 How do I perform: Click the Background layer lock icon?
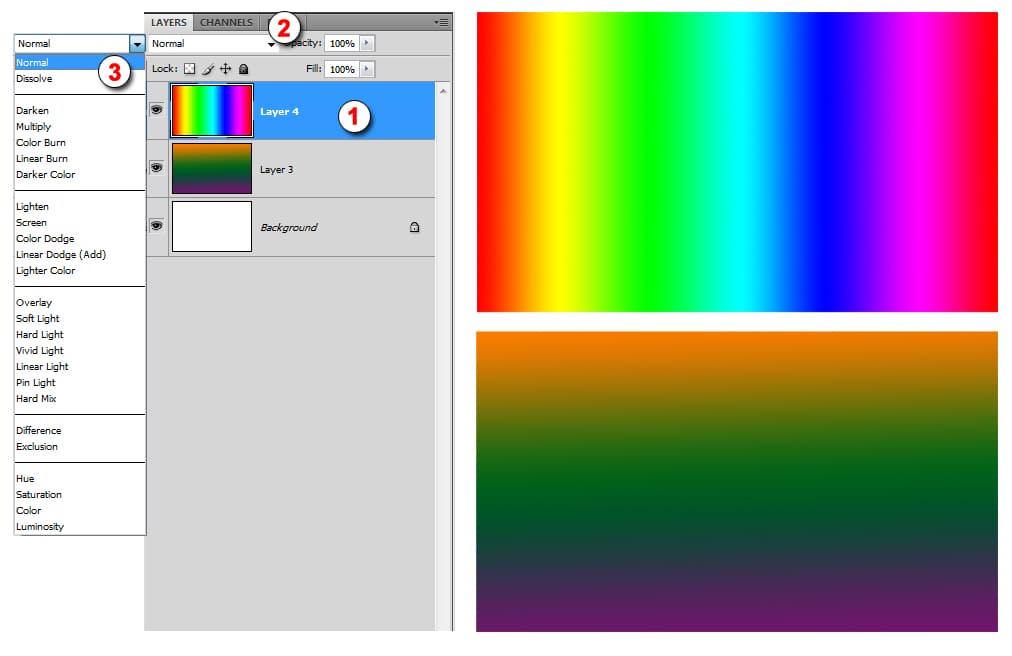pyautogui.click(x=414, y=227)
